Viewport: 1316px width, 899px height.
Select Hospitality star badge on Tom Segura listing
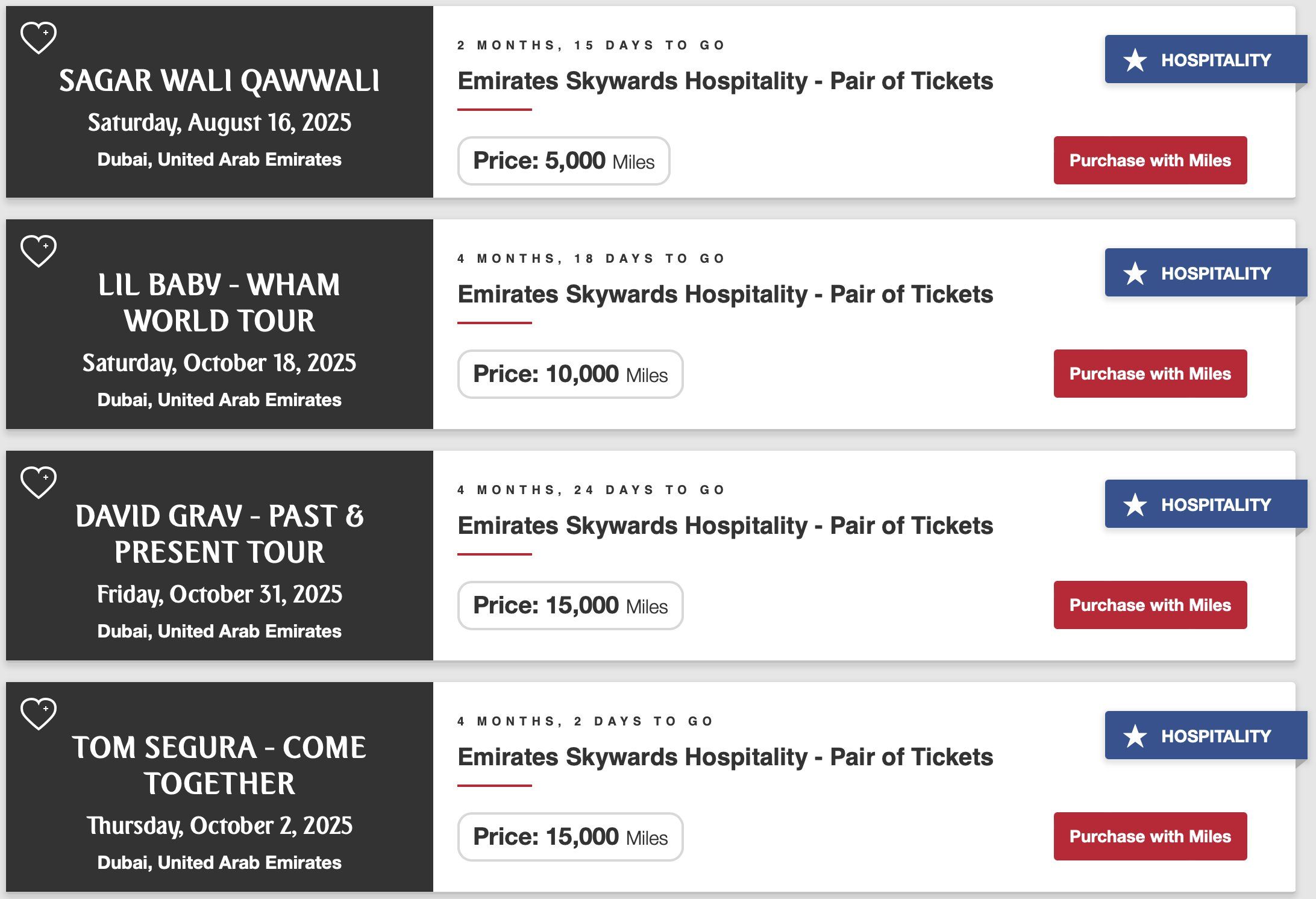pyautogui.click(x=1206, y=736)
